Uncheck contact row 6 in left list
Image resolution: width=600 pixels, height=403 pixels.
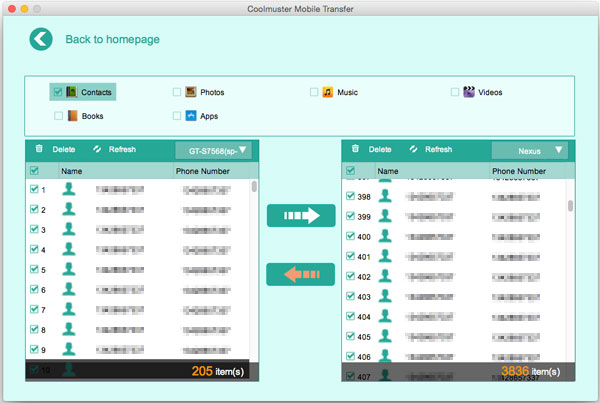coord(34,289)
